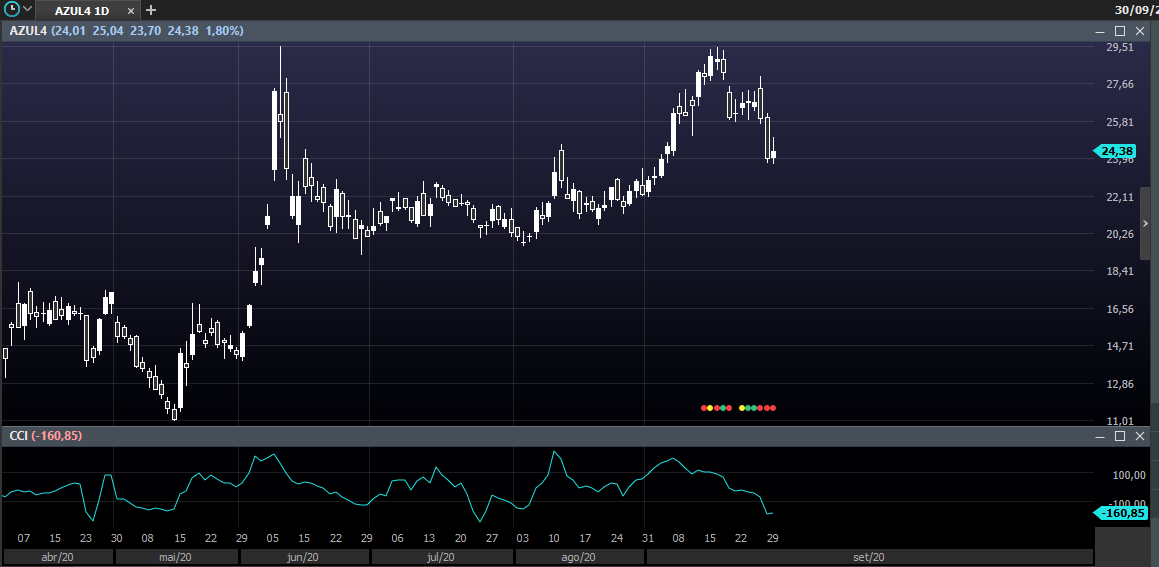Add a new chart tab with plus
Screen dimensions: 1159x567
click(151, 10)
